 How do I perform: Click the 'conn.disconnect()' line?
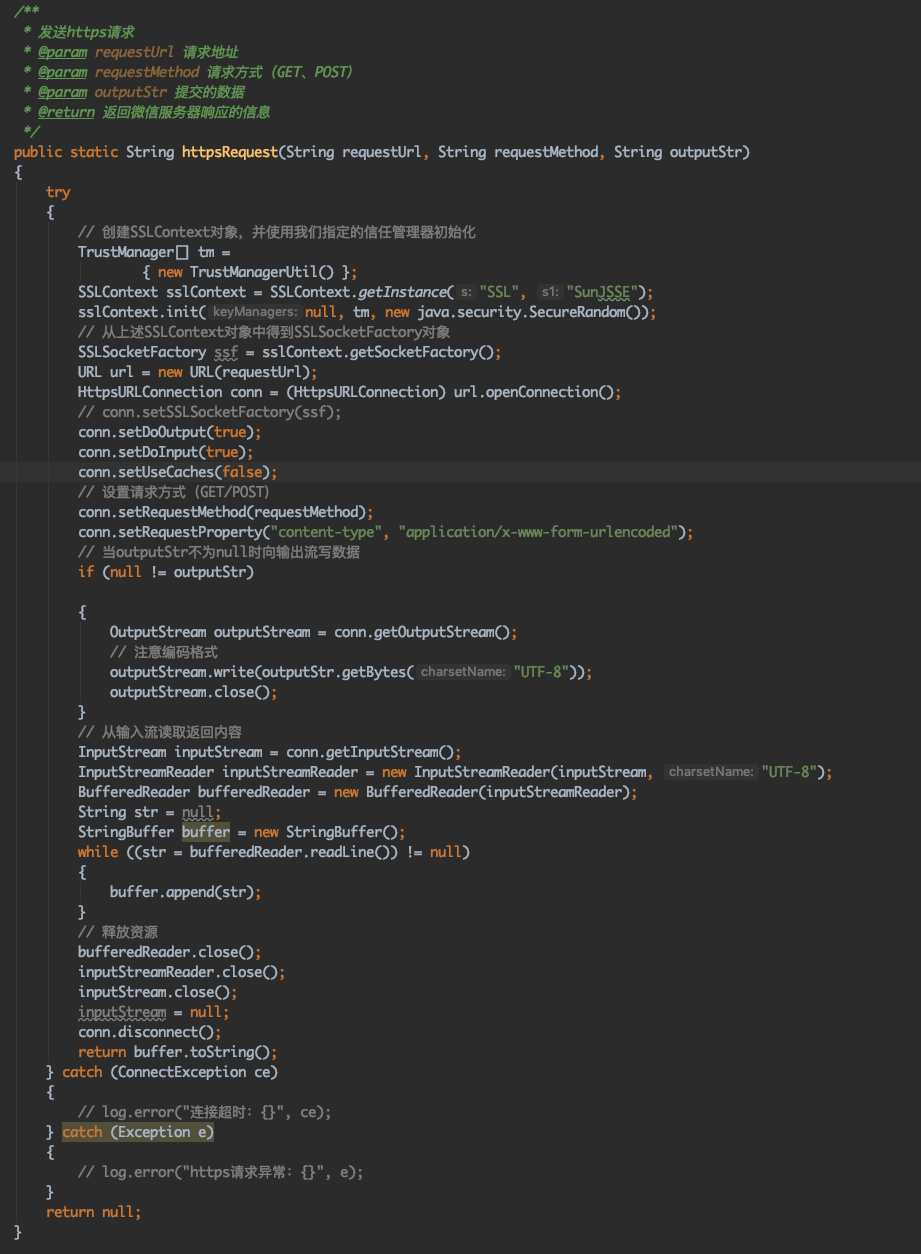[150, 1032]
